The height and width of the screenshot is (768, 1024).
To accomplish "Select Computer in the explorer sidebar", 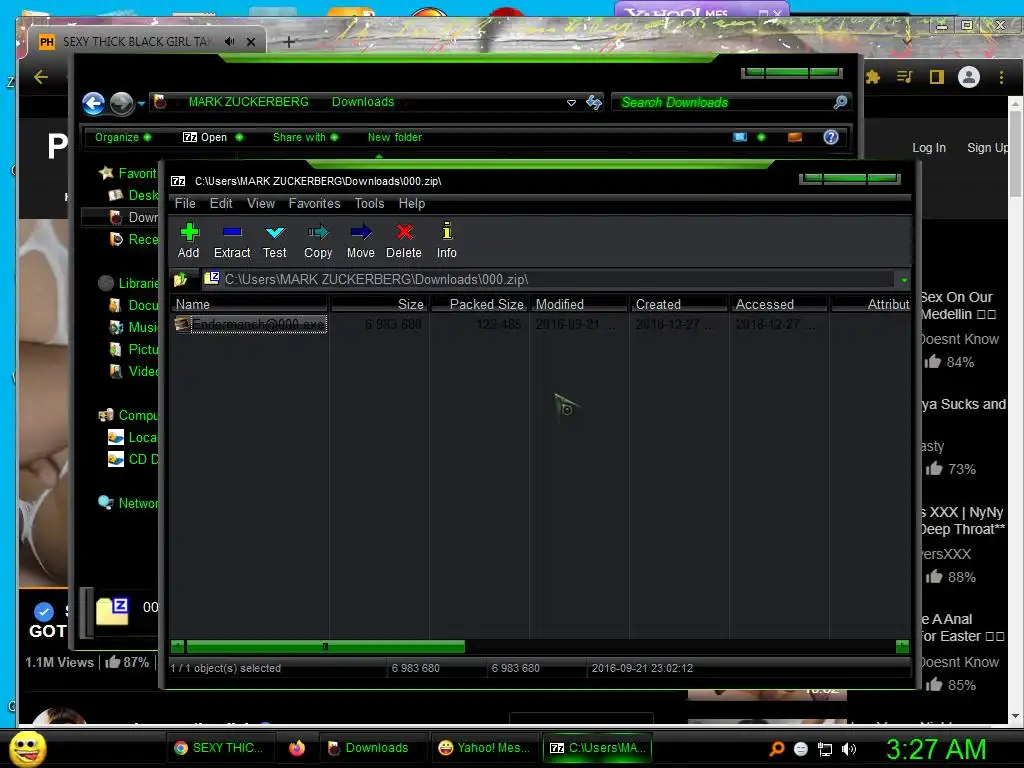I will [x=128, y=415].
